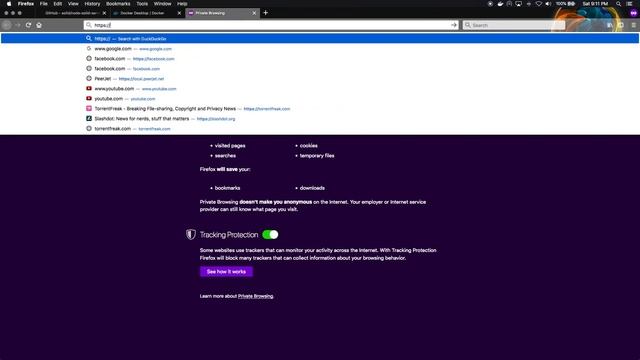The image size is (640, 360).
Task: Click the 'visited pages' bullet text
Action: pos(230,145)
